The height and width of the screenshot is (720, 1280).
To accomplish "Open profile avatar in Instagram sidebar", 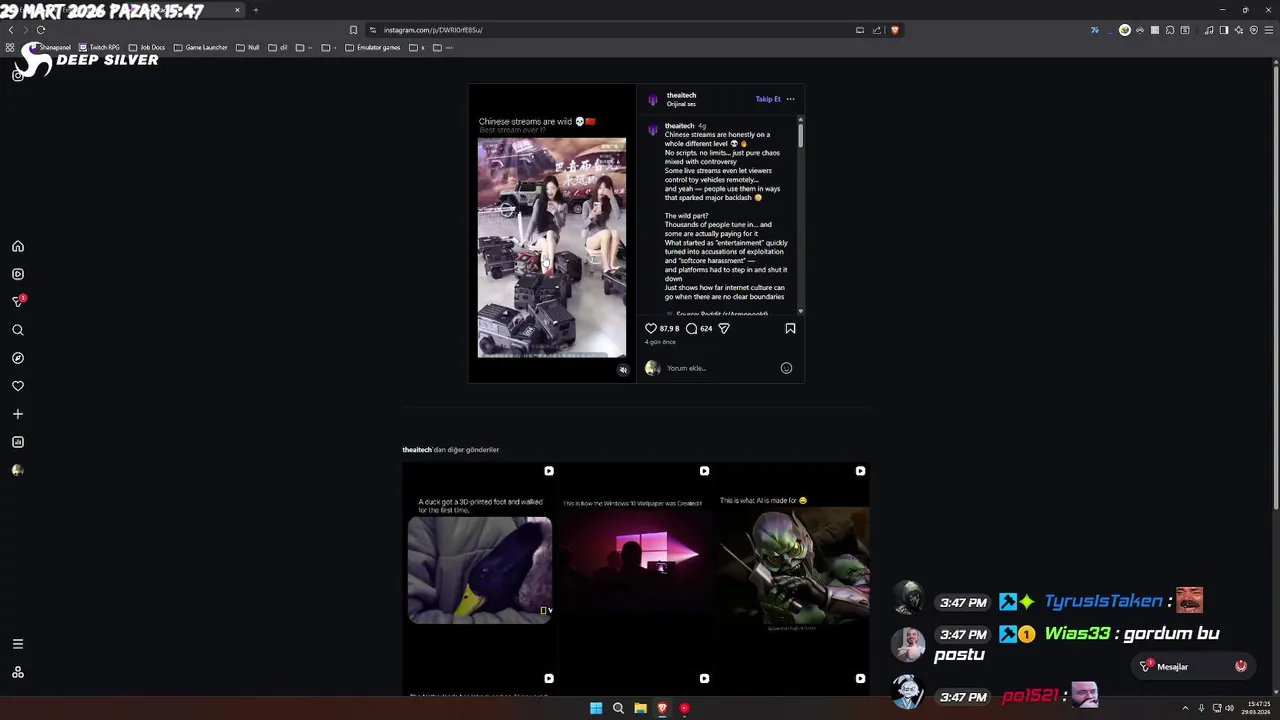I will click(17, 470).
